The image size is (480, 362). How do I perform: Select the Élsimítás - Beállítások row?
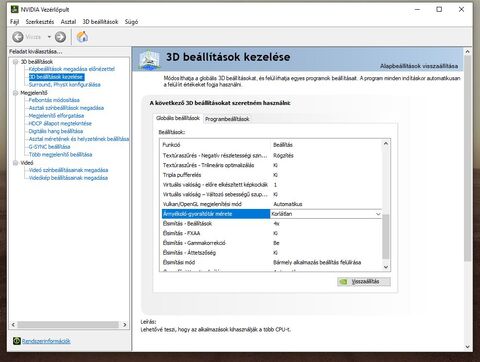(271, 224)
